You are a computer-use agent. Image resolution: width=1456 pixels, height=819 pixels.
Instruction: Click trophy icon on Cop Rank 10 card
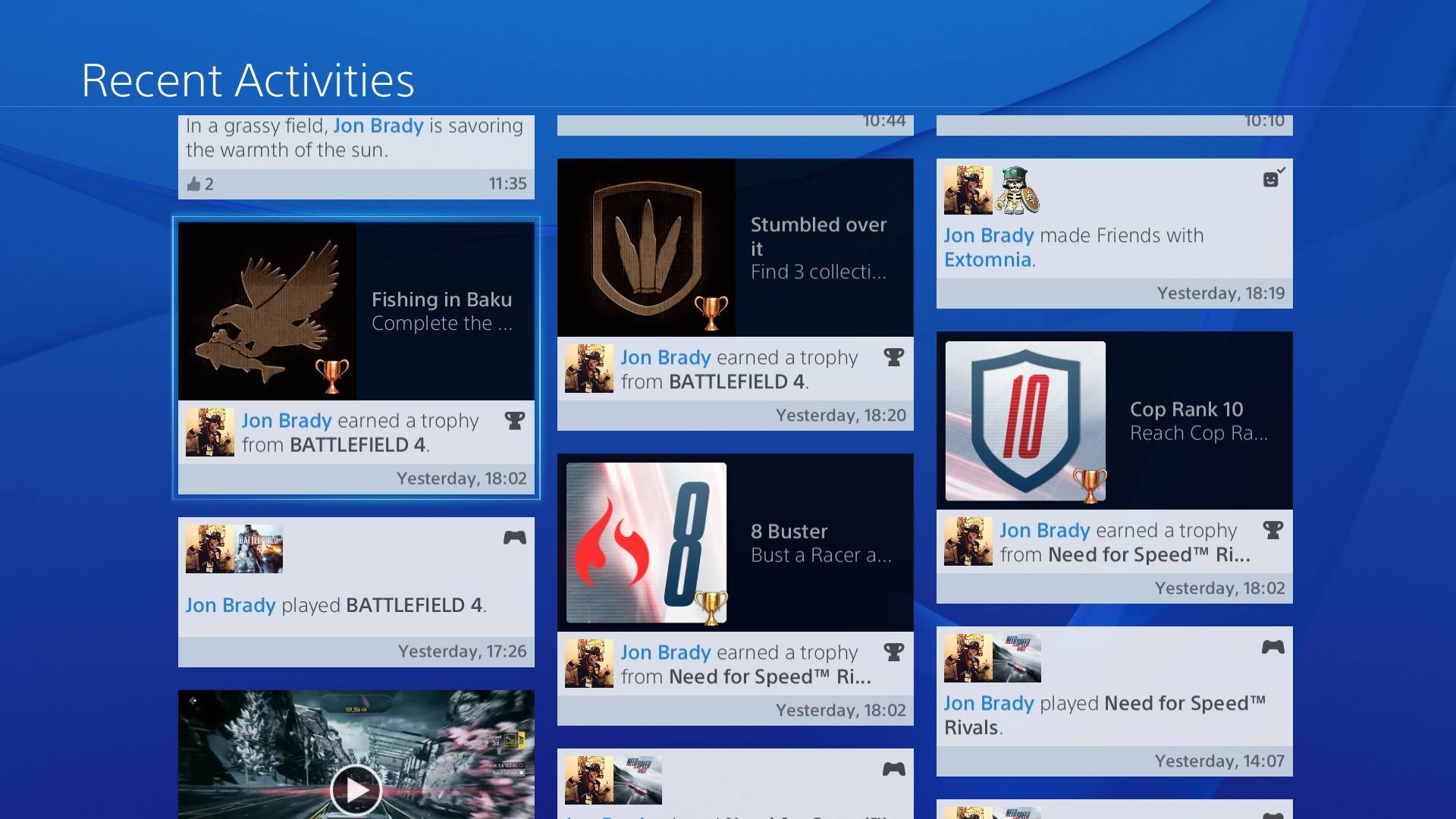coord(1273,530)
